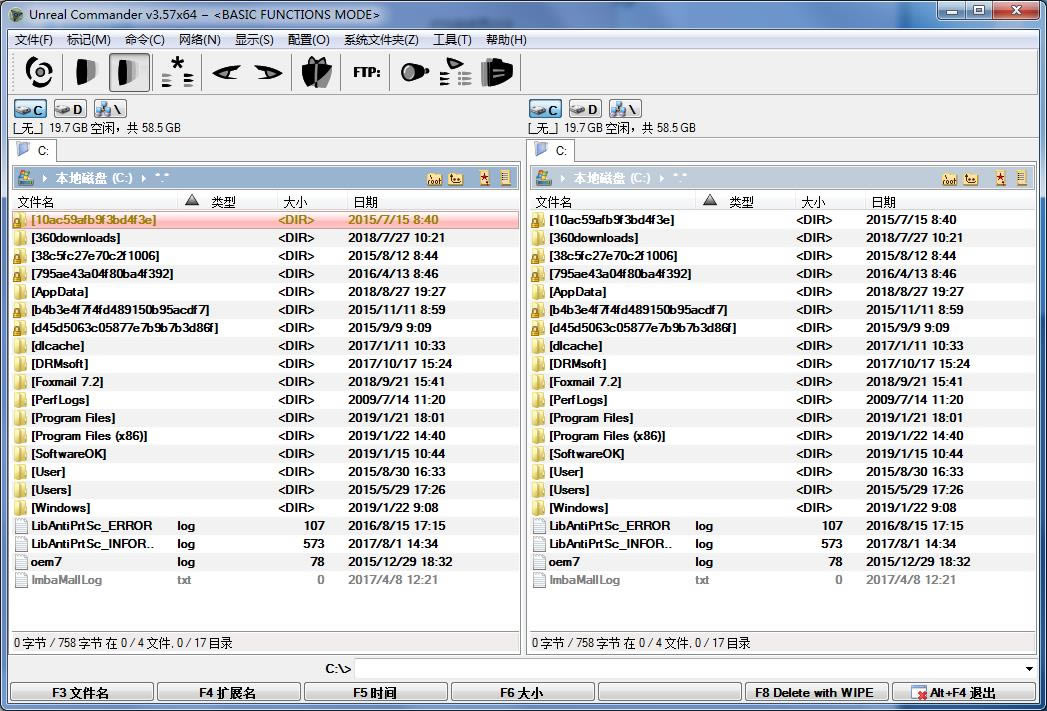
Task: Click the root folder icon in left path bar
Action: click(x=434, y=178)
